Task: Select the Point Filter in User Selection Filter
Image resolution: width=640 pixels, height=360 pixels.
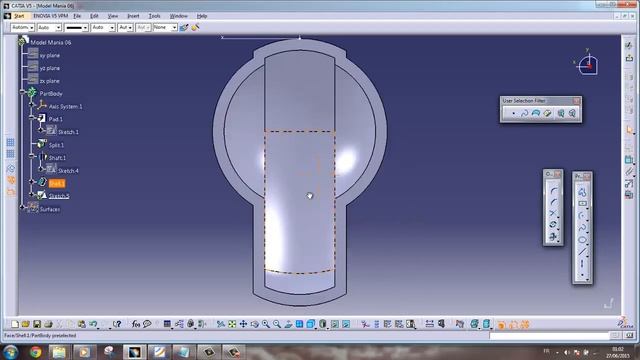Action: pyautogui.click(x=513, y=113)
